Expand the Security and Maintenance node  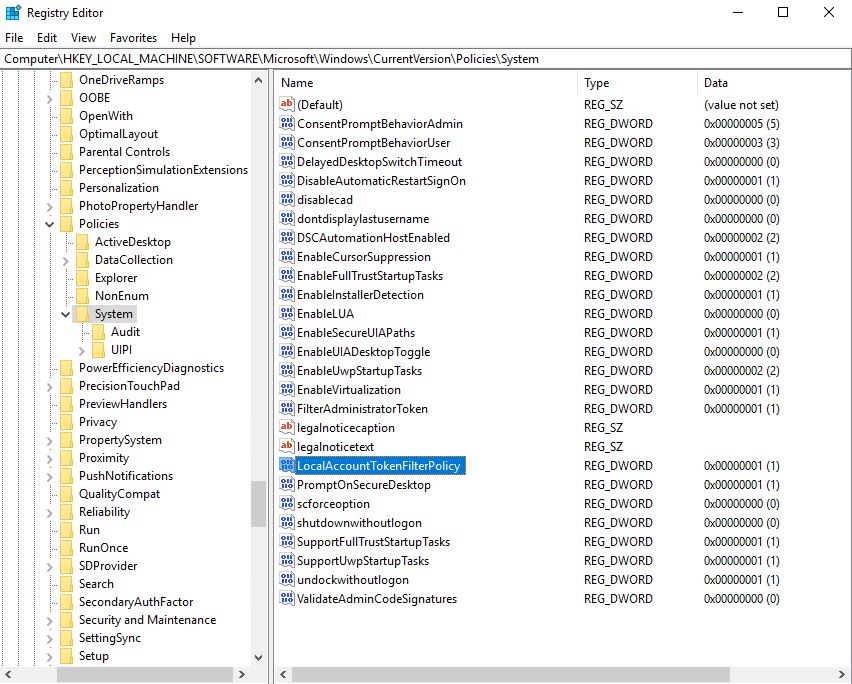pos(49,621)
